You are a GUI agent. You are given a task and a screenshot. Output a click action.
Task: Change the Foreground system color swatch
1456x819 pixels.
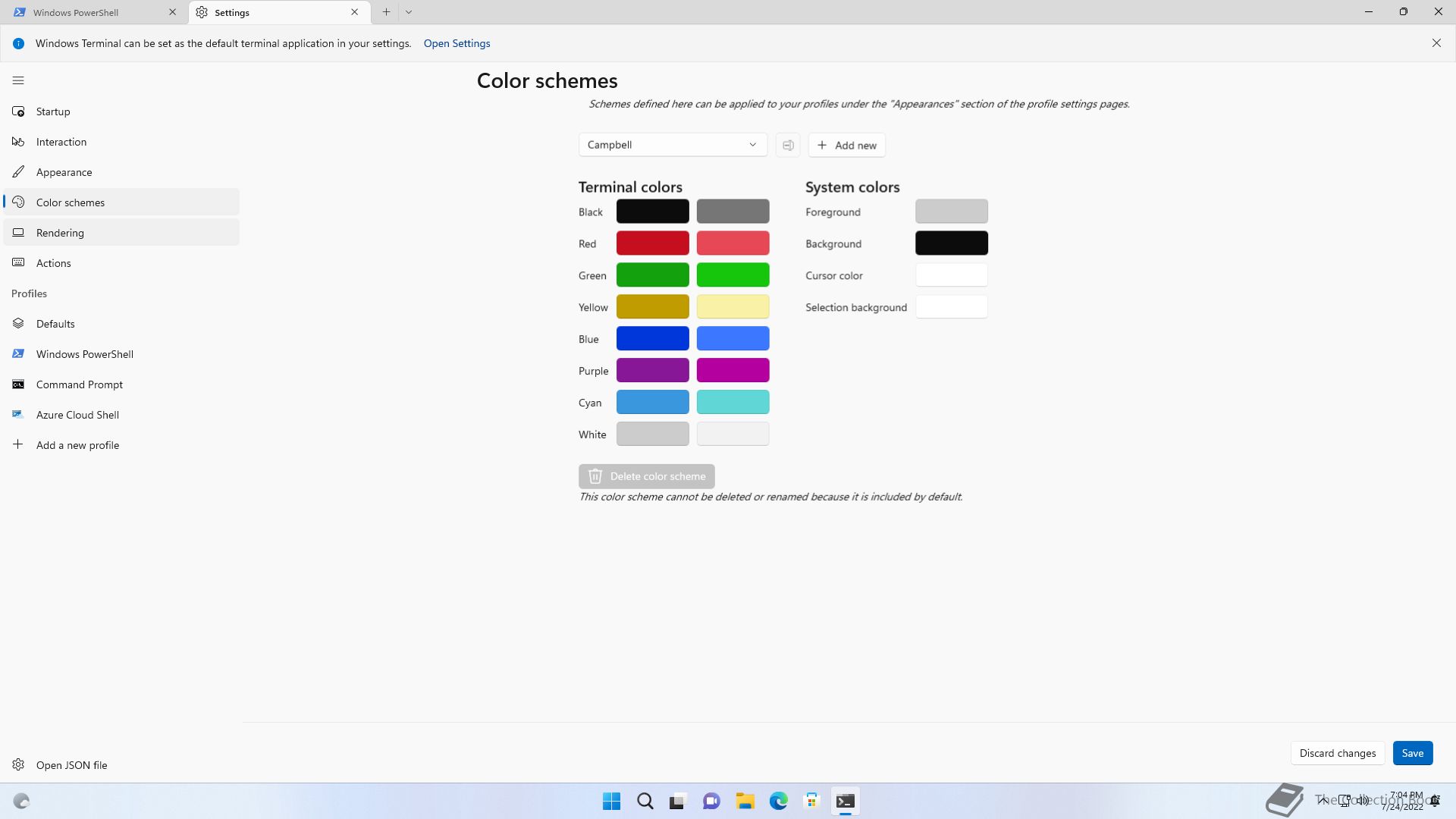pyautogui.click(x=952, y=212)
